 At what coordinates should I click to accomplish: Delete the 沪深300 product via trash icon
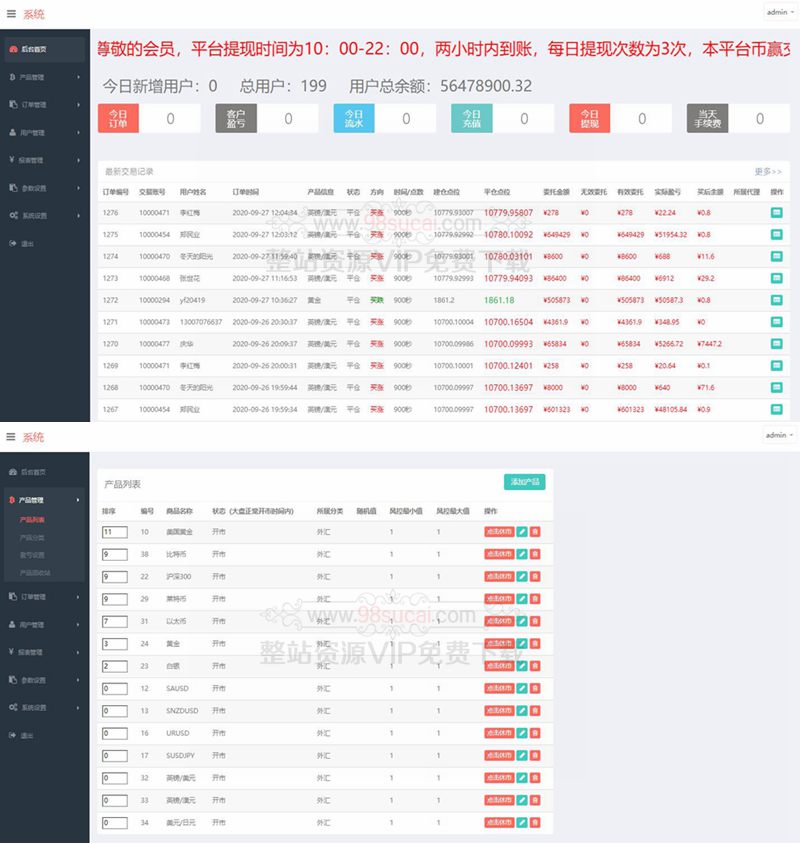coord(535,577)
